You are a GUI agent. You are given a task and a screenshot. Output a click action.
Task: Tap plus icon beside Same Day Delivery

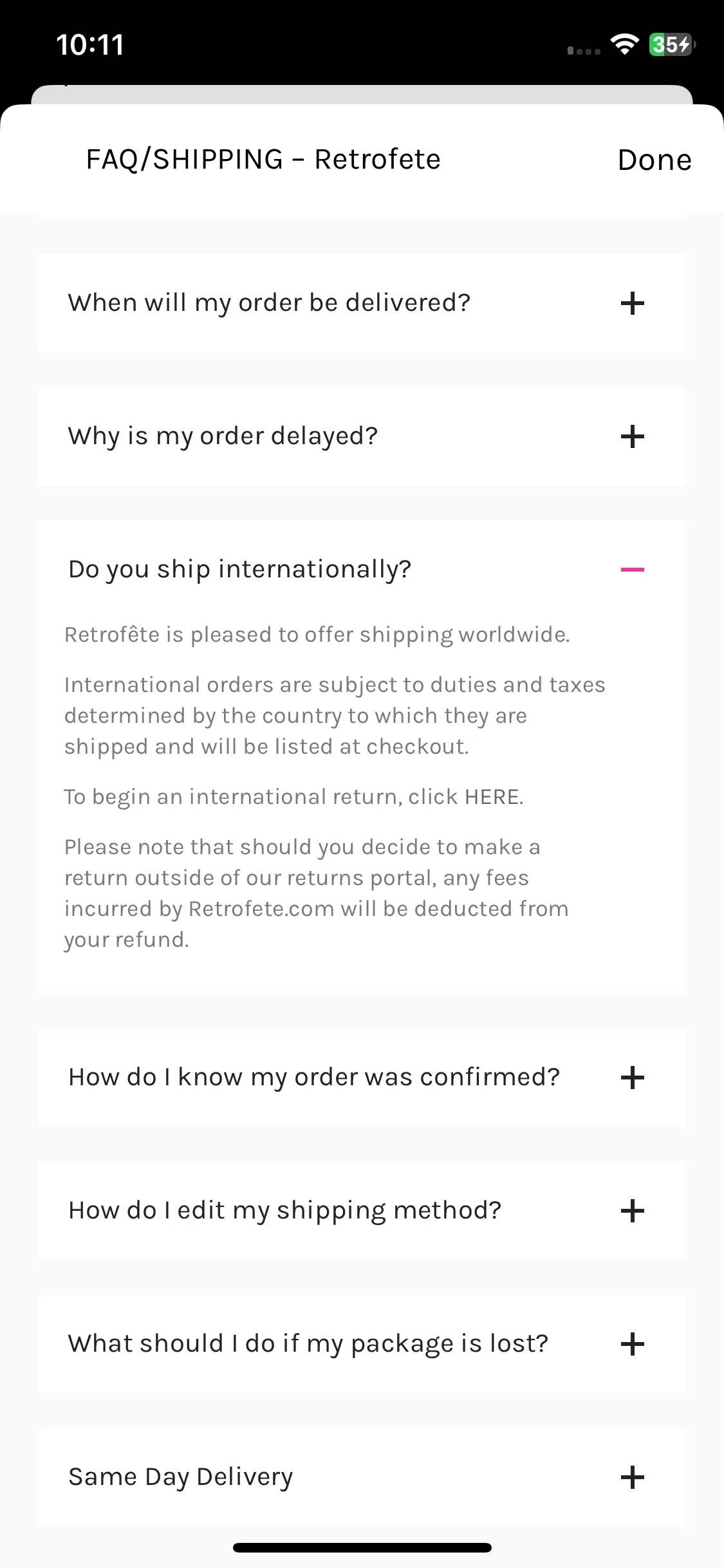(x=632, y=1477)
